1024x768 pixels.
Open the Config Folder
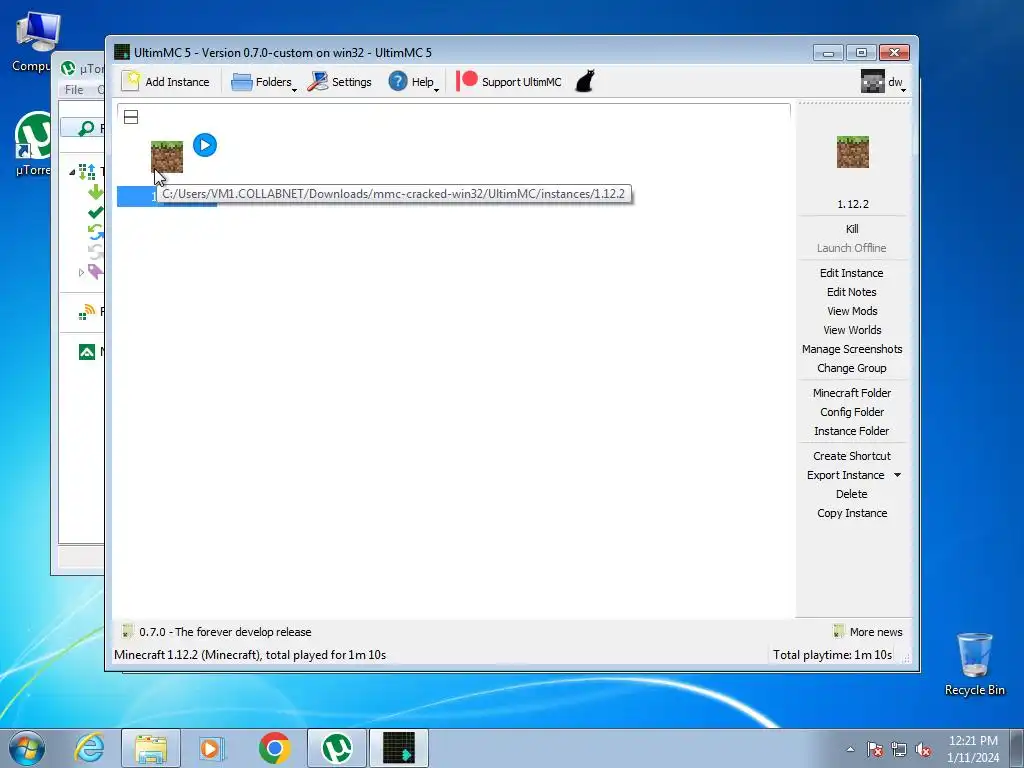[852, 411]
